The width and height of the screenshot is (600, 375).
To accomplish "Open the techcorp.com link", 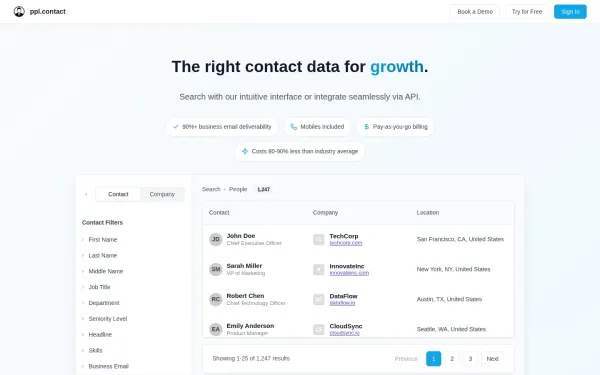I will [x=346, y=243].
